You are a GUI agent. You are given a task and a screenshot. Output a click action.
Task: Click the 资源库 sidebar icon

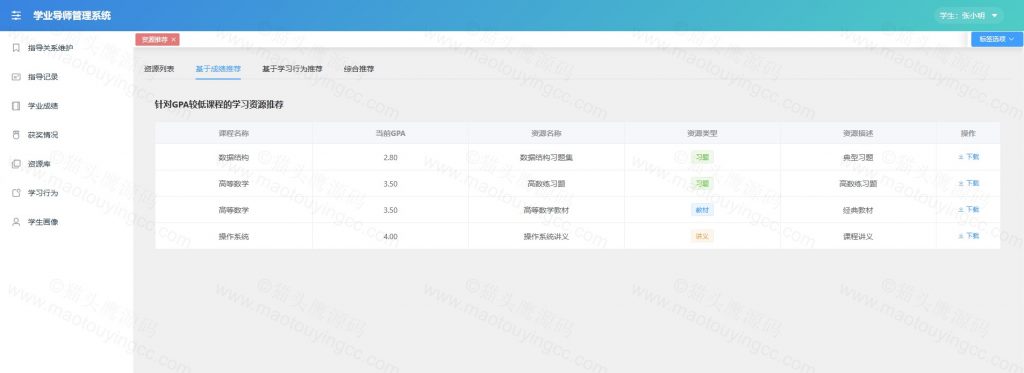[x=16, y=164]
